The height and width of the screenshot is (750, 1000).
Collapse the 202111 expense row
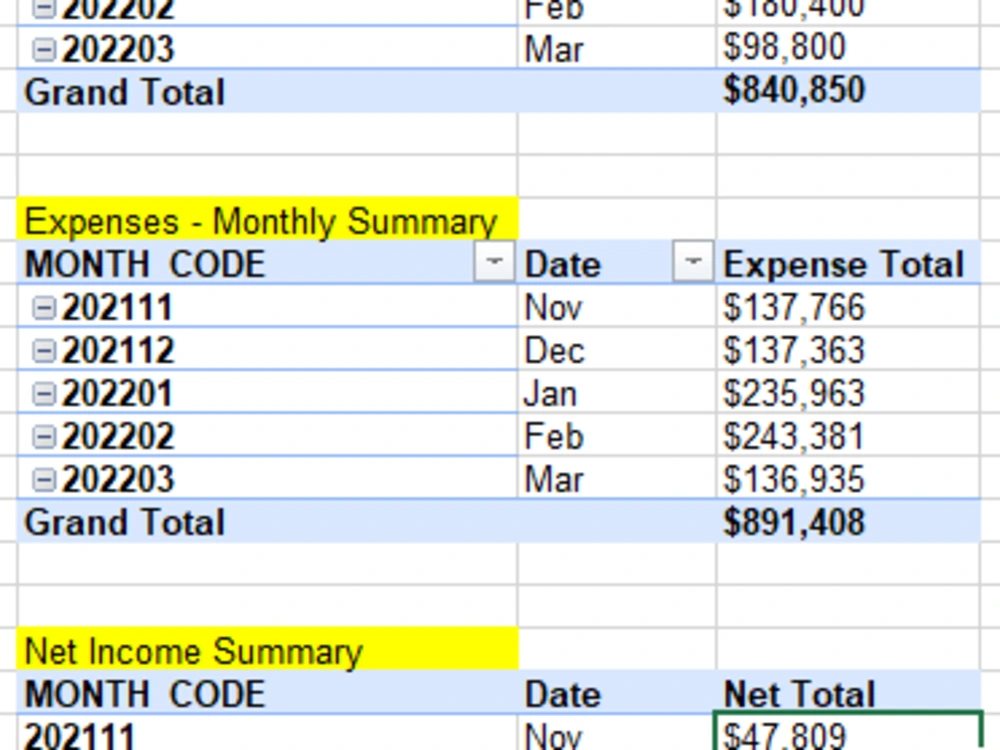pos(43,308)
